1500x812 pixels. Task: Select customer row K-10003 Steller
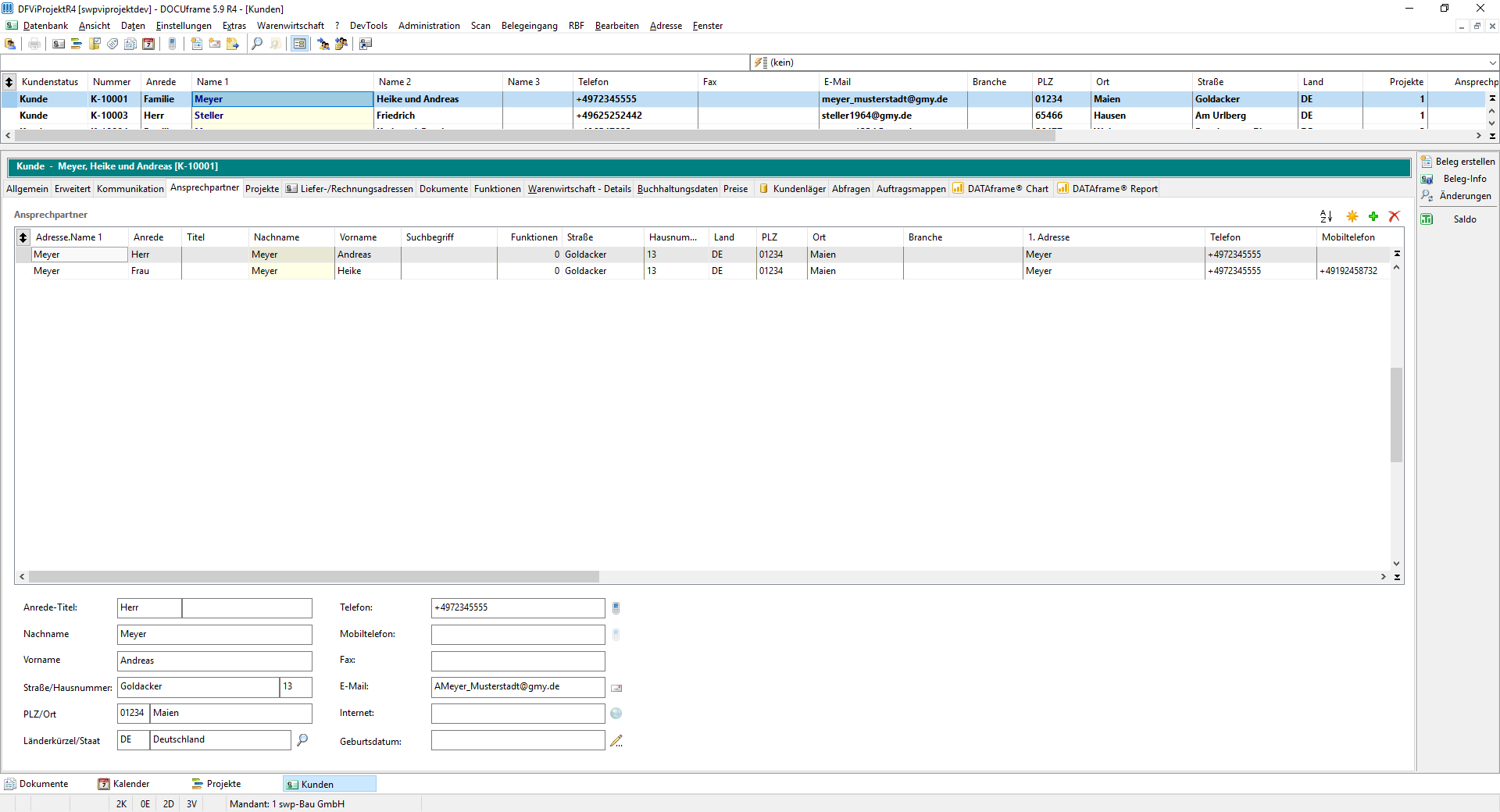(742, 116)
